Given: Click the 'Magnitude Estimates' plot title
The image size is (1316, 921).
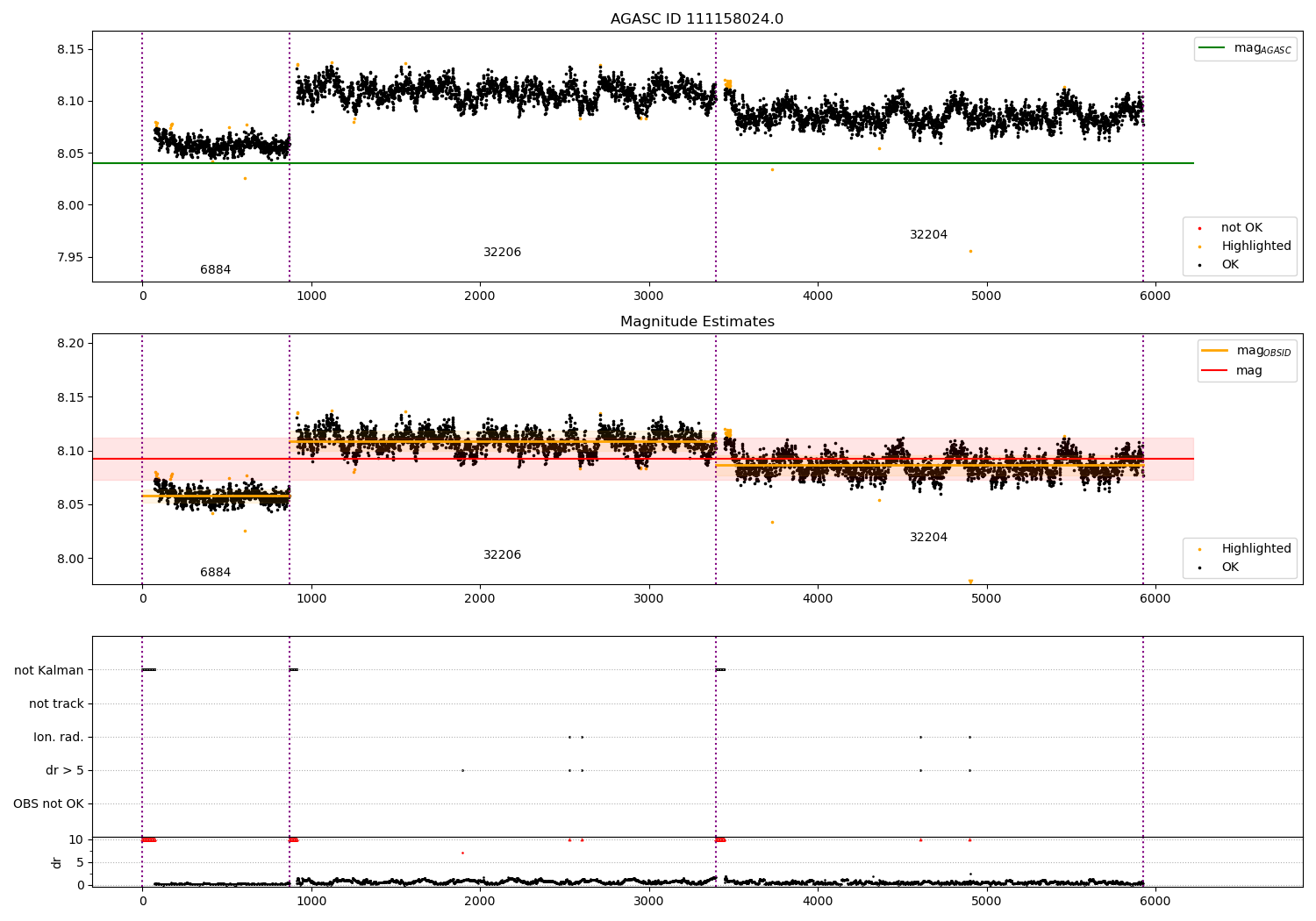Looking at the screenshot, I should [x=697, y=322].
